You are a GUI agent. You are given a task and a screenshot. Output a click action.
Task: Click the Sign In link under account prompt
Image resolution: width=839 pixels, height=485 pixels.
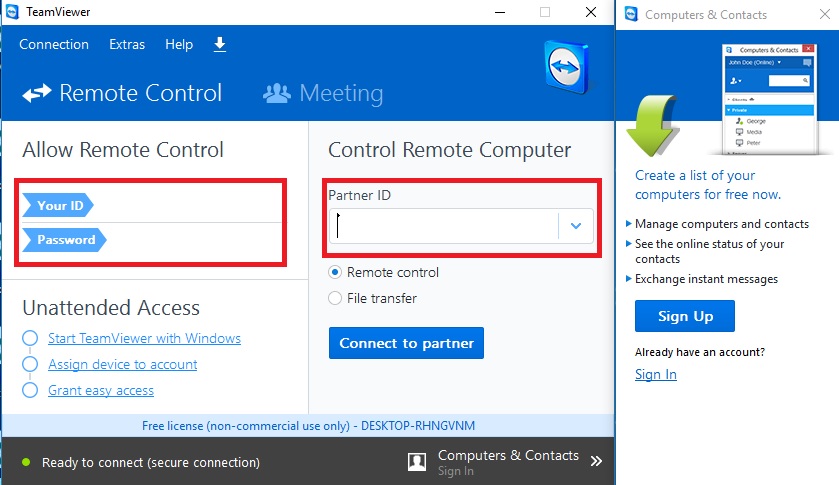click(x=655, y=374)
